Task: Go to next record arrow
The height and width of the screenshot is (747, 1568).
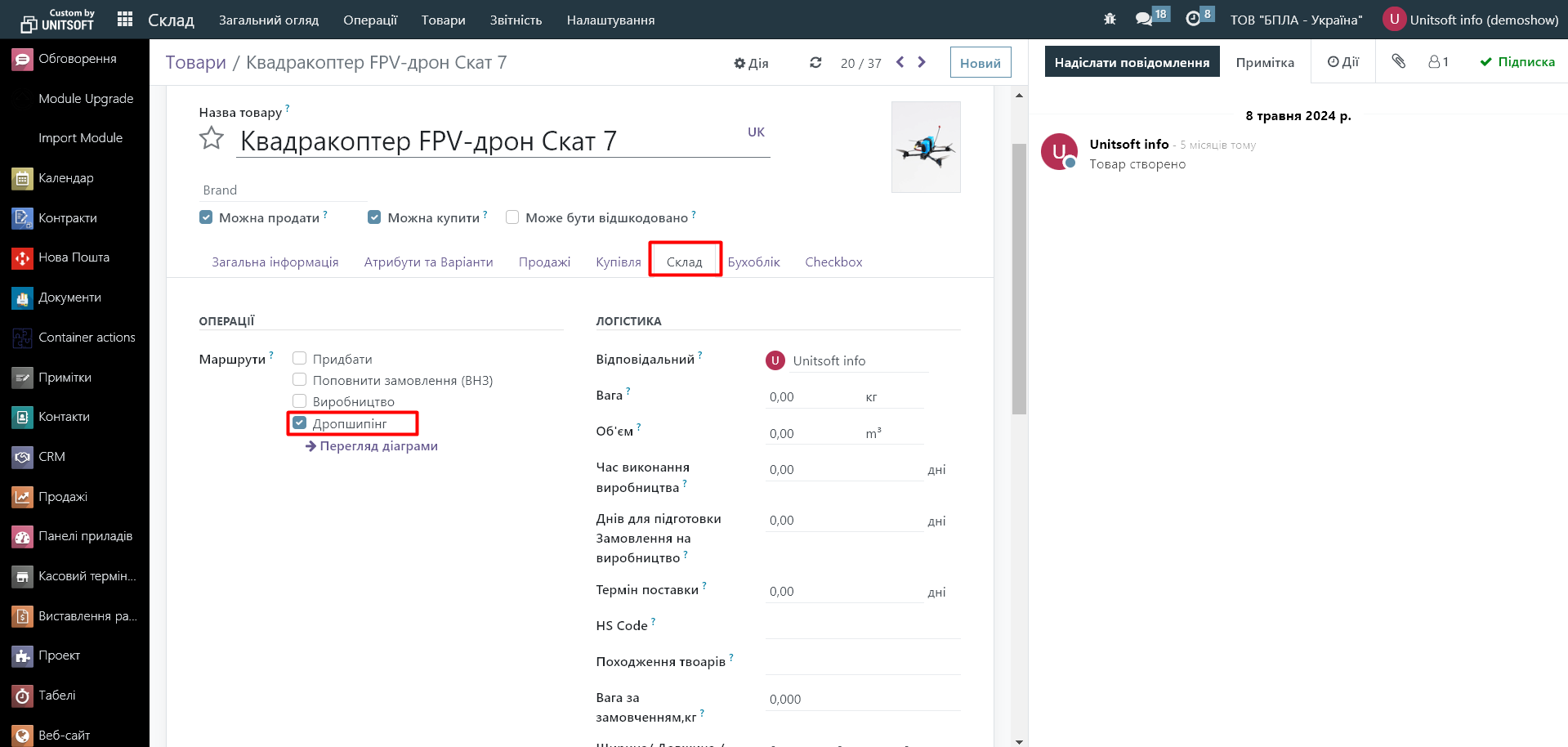Action: (922, 62)
